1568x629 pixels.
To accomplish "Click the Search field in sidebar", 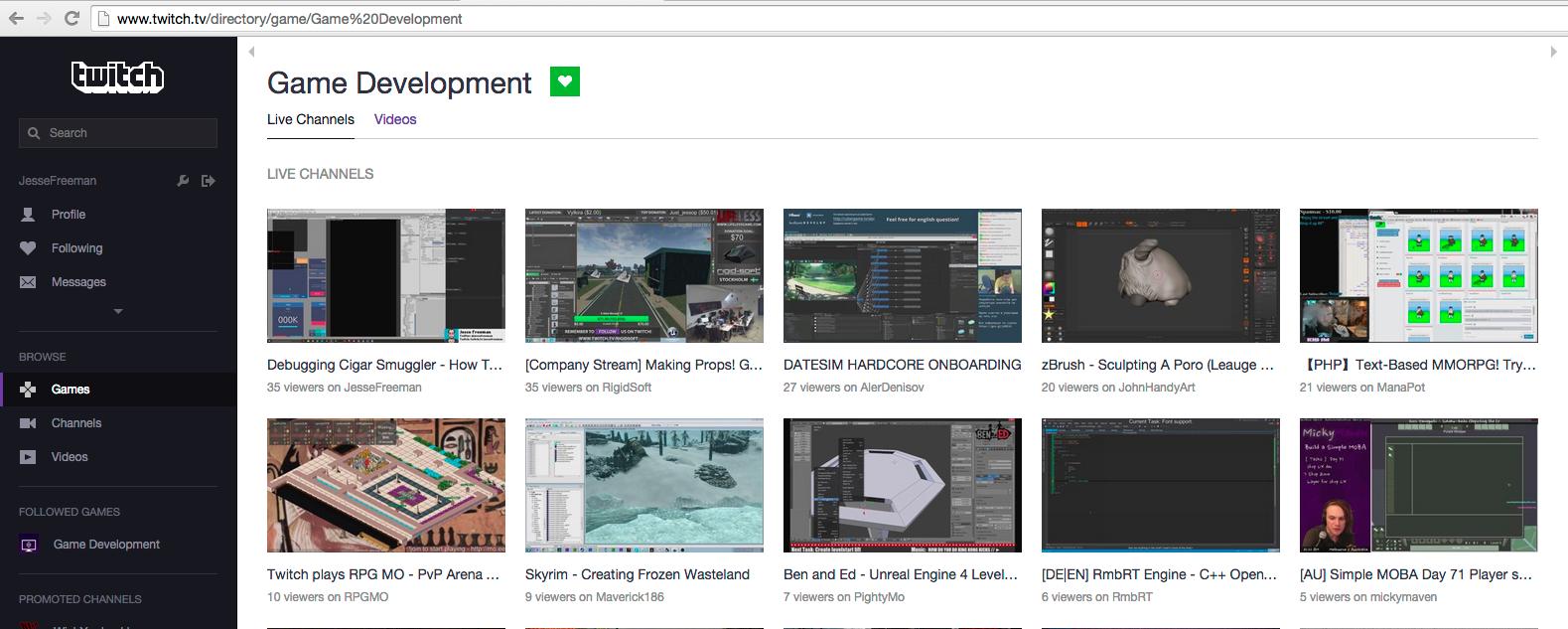I will pyautogui.click(x=118, y=133).
